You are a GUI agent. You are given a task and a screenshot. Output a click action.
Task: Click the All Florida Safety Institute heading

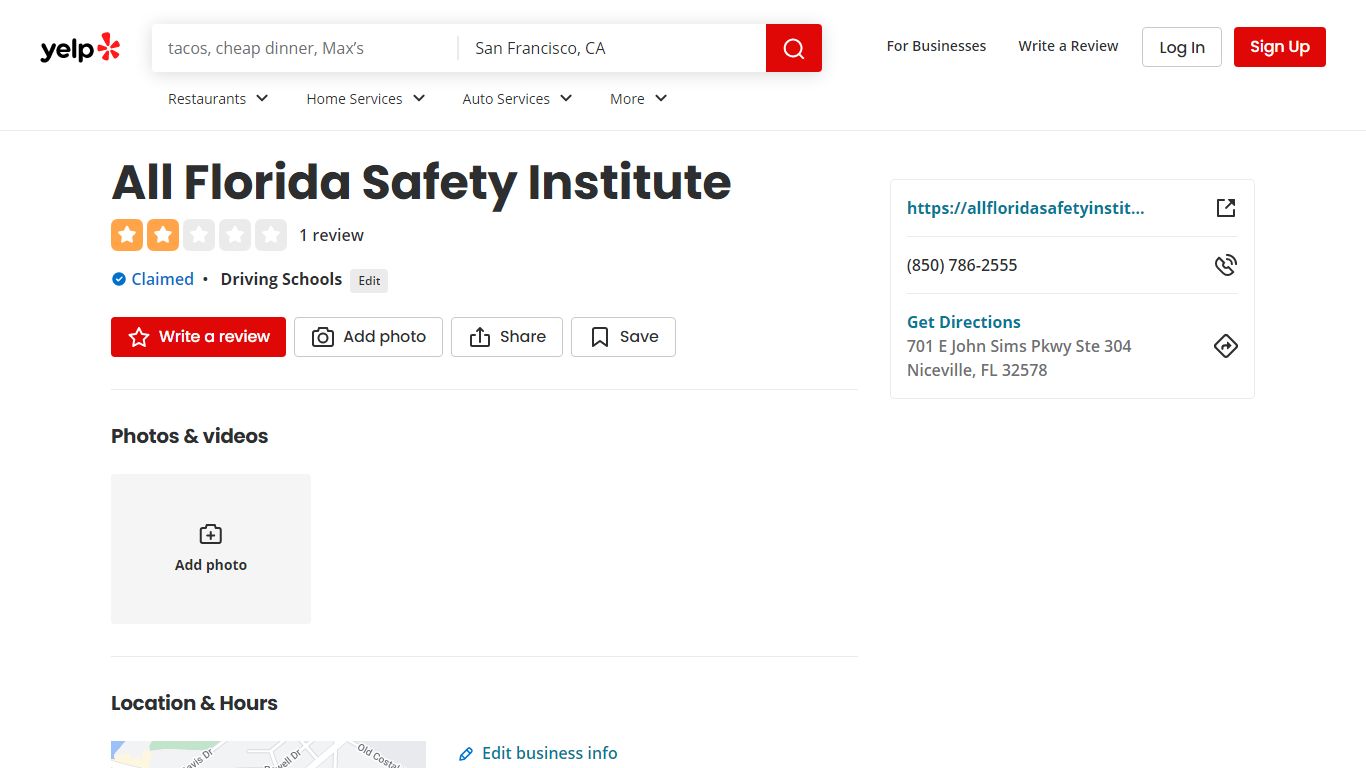coord(421,182)
